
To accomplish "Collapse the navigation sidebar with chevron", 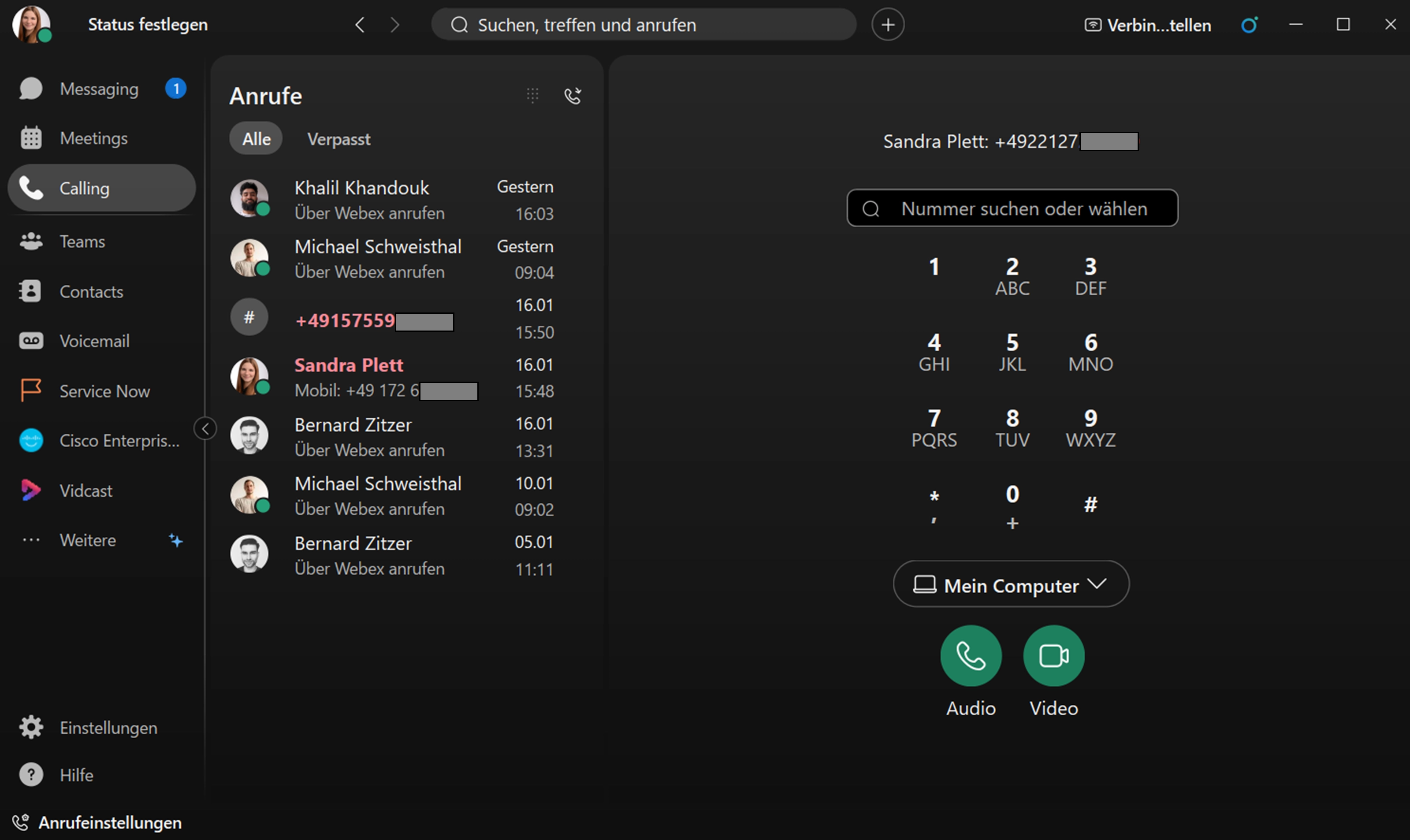I will (x=205, y=428).
